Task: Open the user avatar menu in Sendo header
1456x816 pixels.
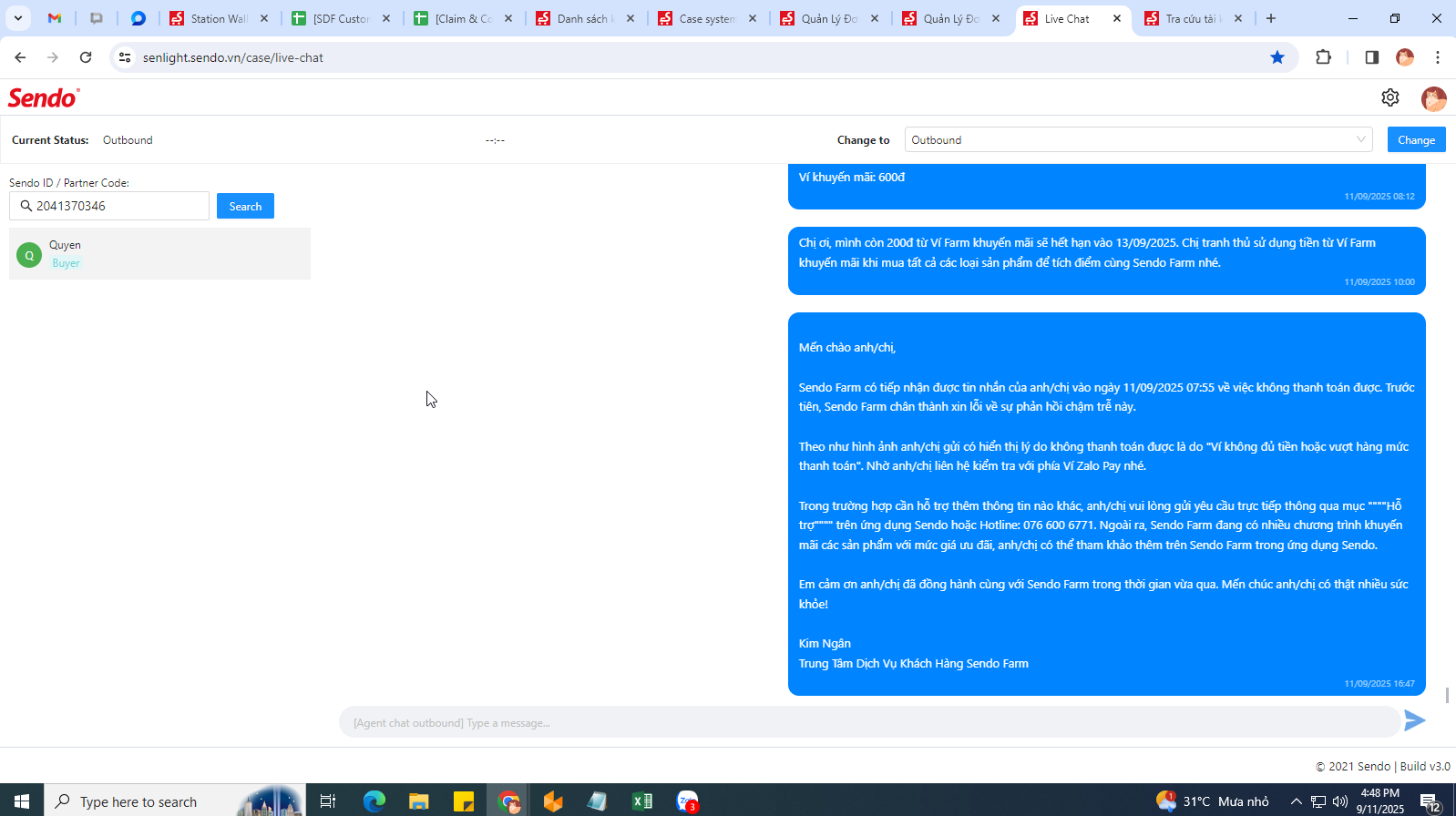Action: coord(1433,98)
